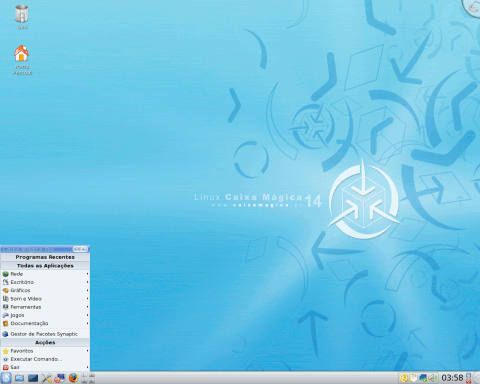Show desktop using the monitor panel icon

point(19,378)
